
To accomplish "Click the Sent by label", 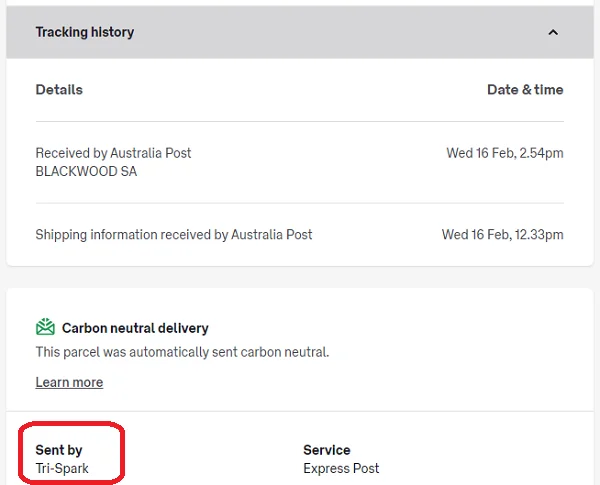I will pos(59,450).
